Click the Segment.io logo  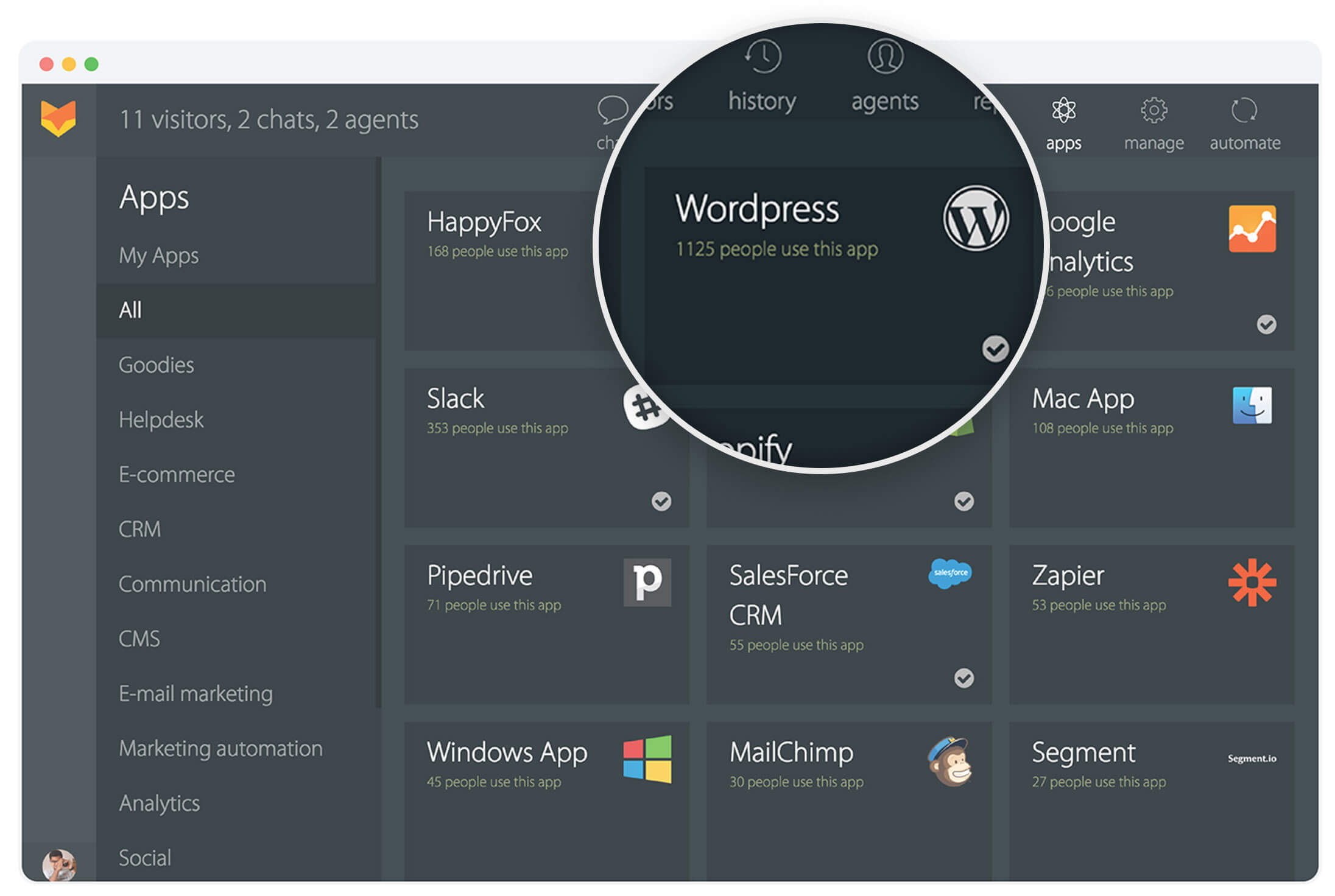click(1252, 758)
